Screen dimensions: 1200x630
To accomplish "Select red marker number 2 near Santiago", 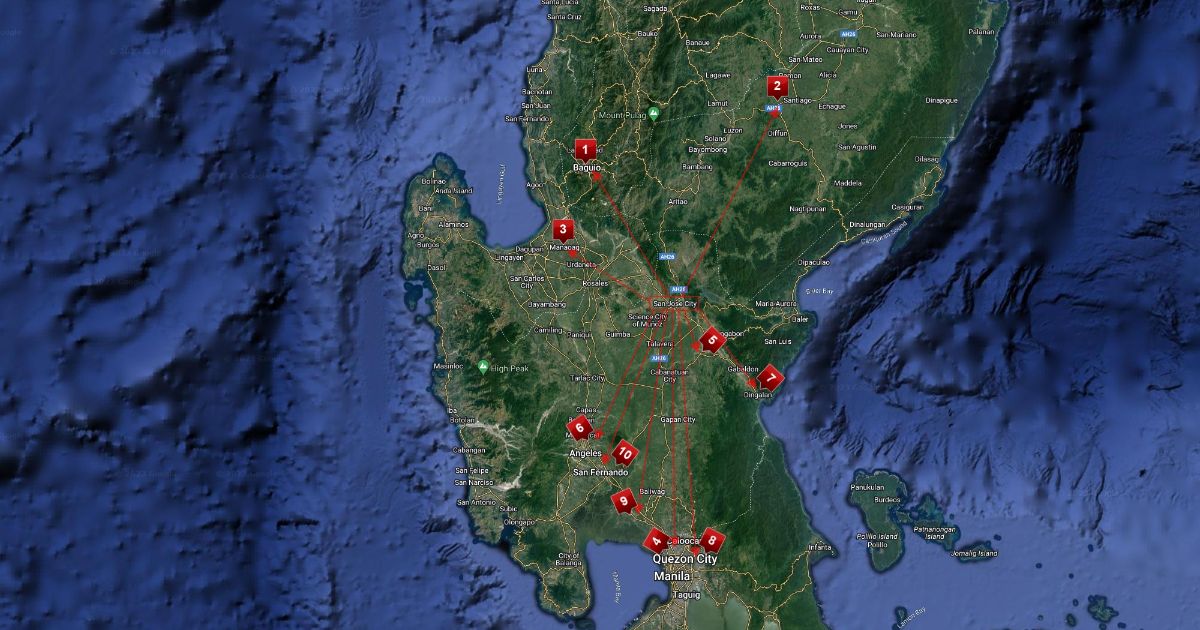I will (x=776, y=86).
